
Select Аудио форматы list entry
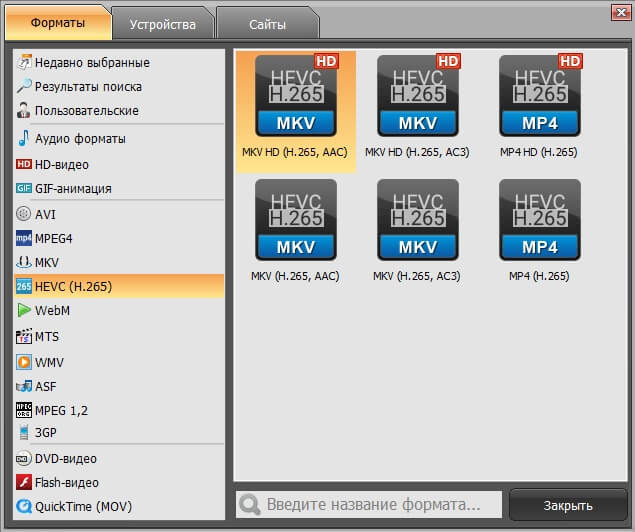[119, 138]
